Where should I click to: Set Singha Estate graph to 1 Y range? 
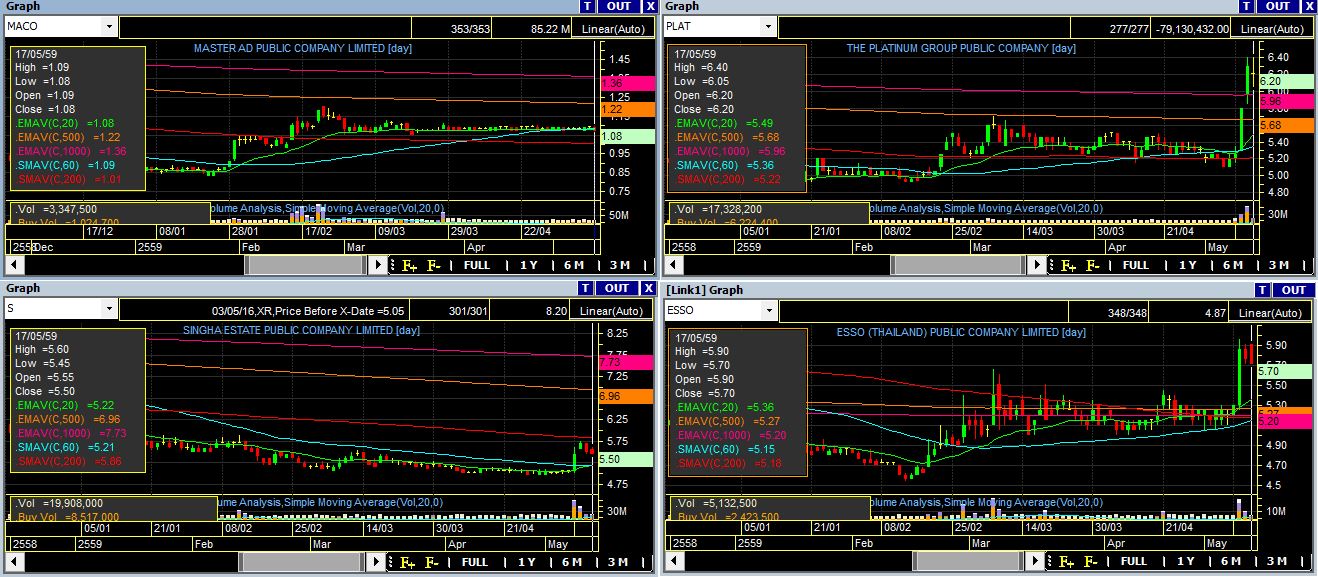528,562
